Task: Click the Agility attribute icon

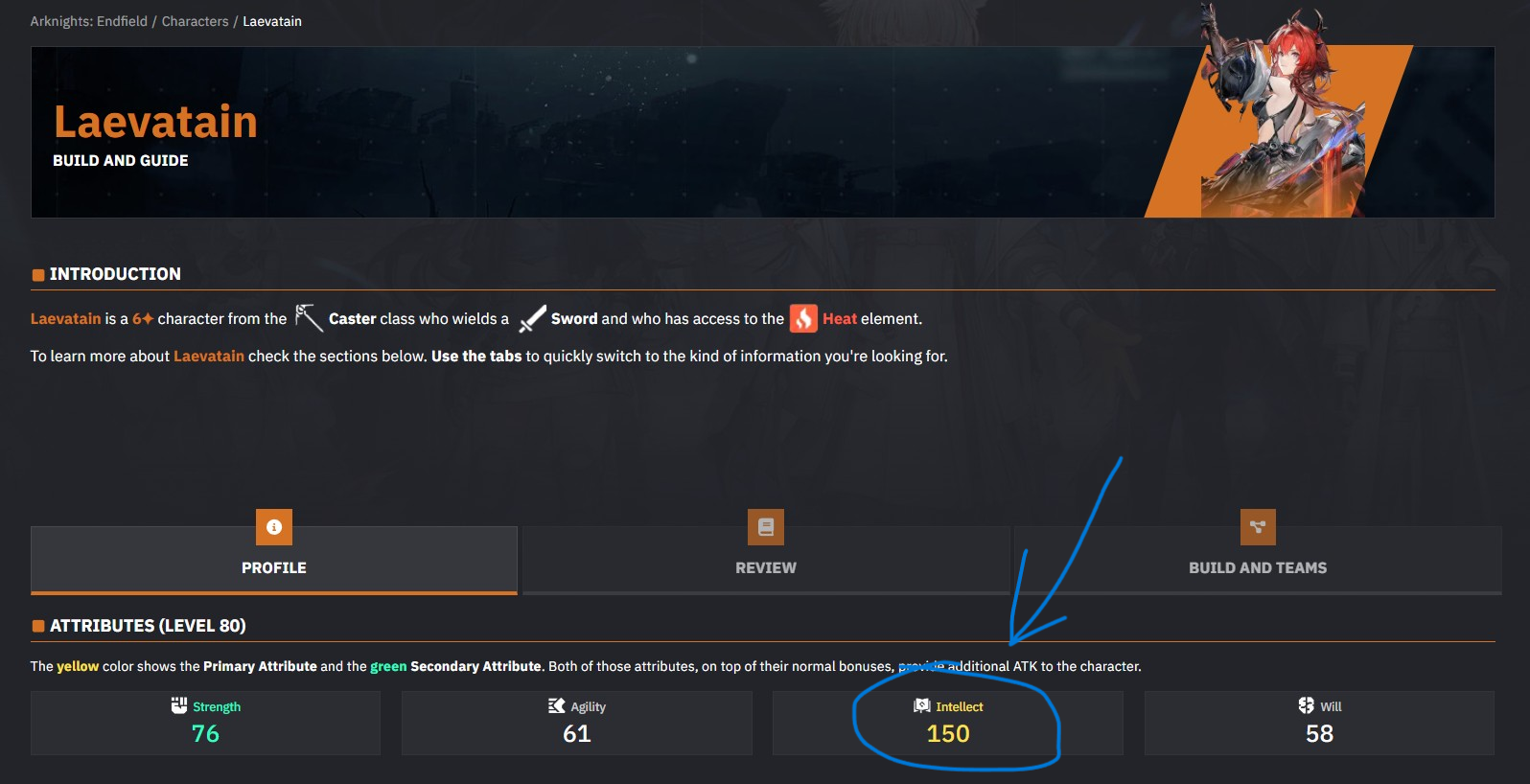Action: tap(557, 705)
